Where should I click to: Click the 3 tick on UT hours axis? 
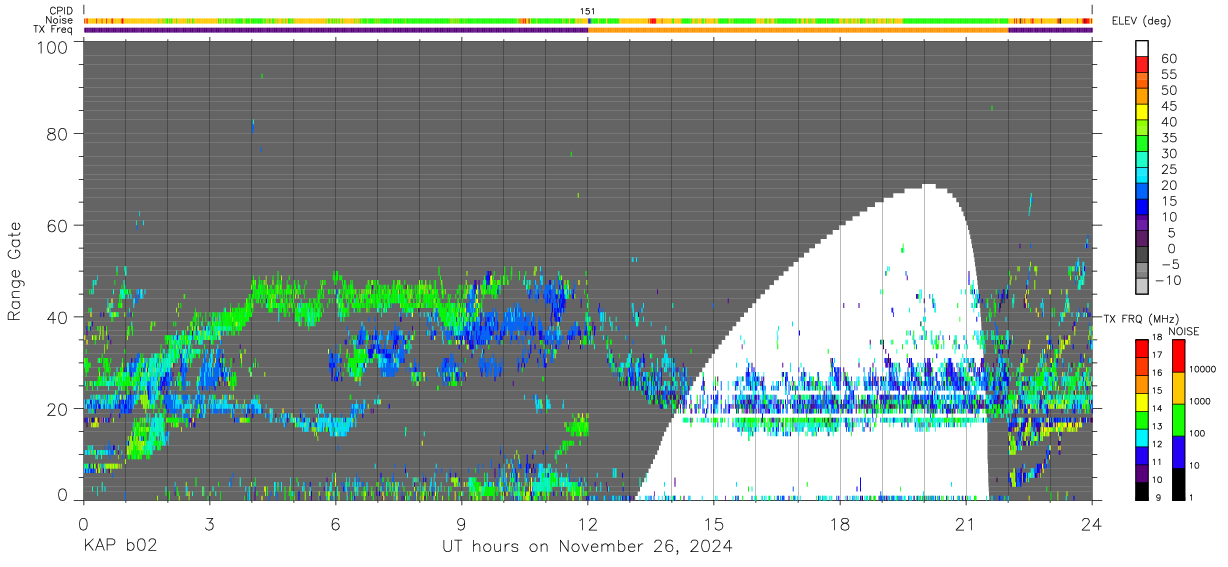click(210, 523)
